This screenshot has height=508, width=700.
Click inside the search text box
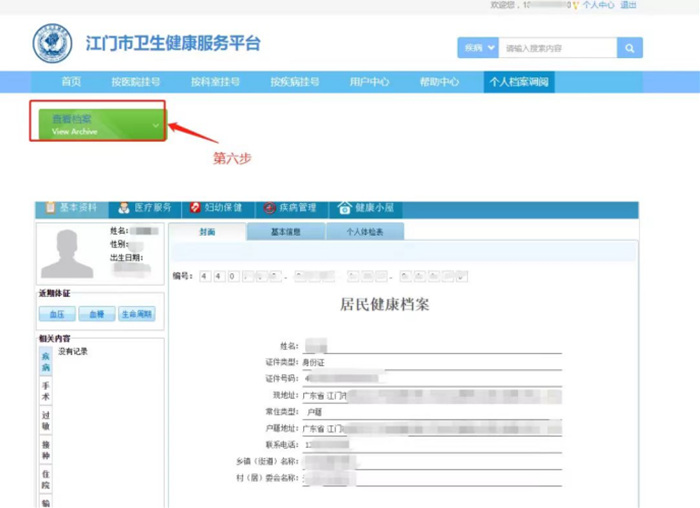tap(557, 47)
